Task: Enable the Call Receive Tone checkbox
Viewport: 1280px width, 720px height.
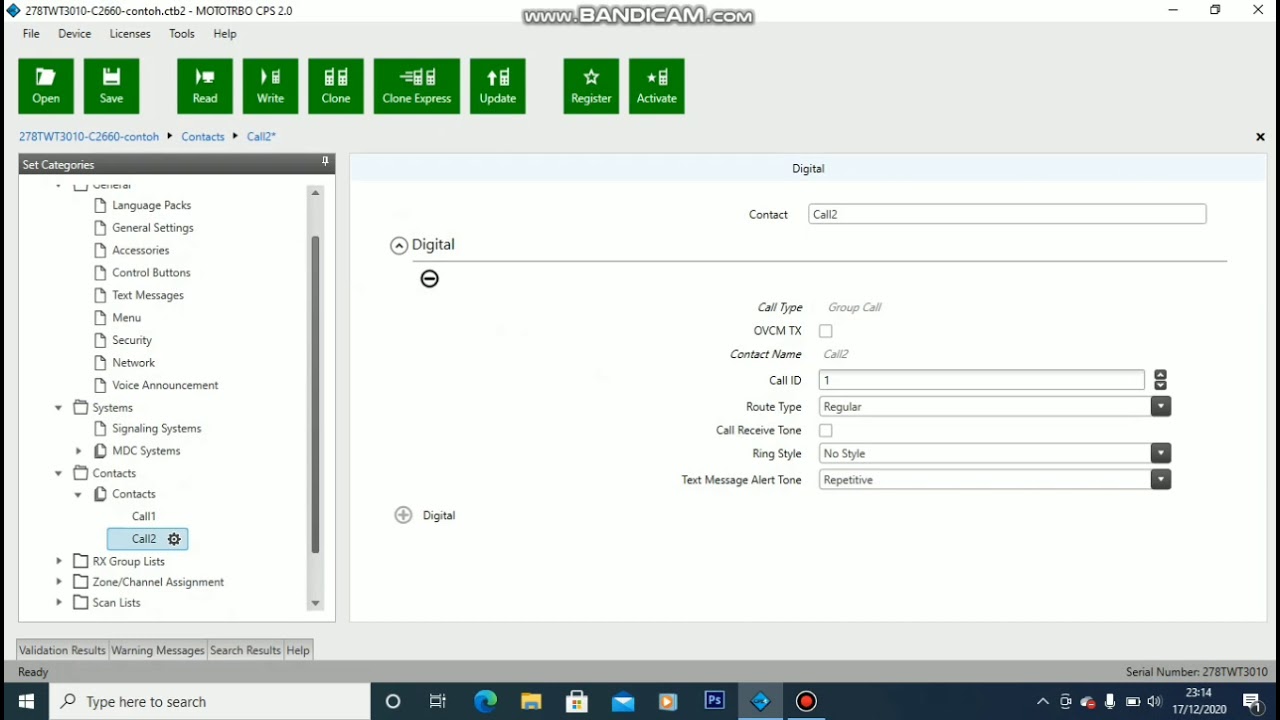Action: pos(826,431)
